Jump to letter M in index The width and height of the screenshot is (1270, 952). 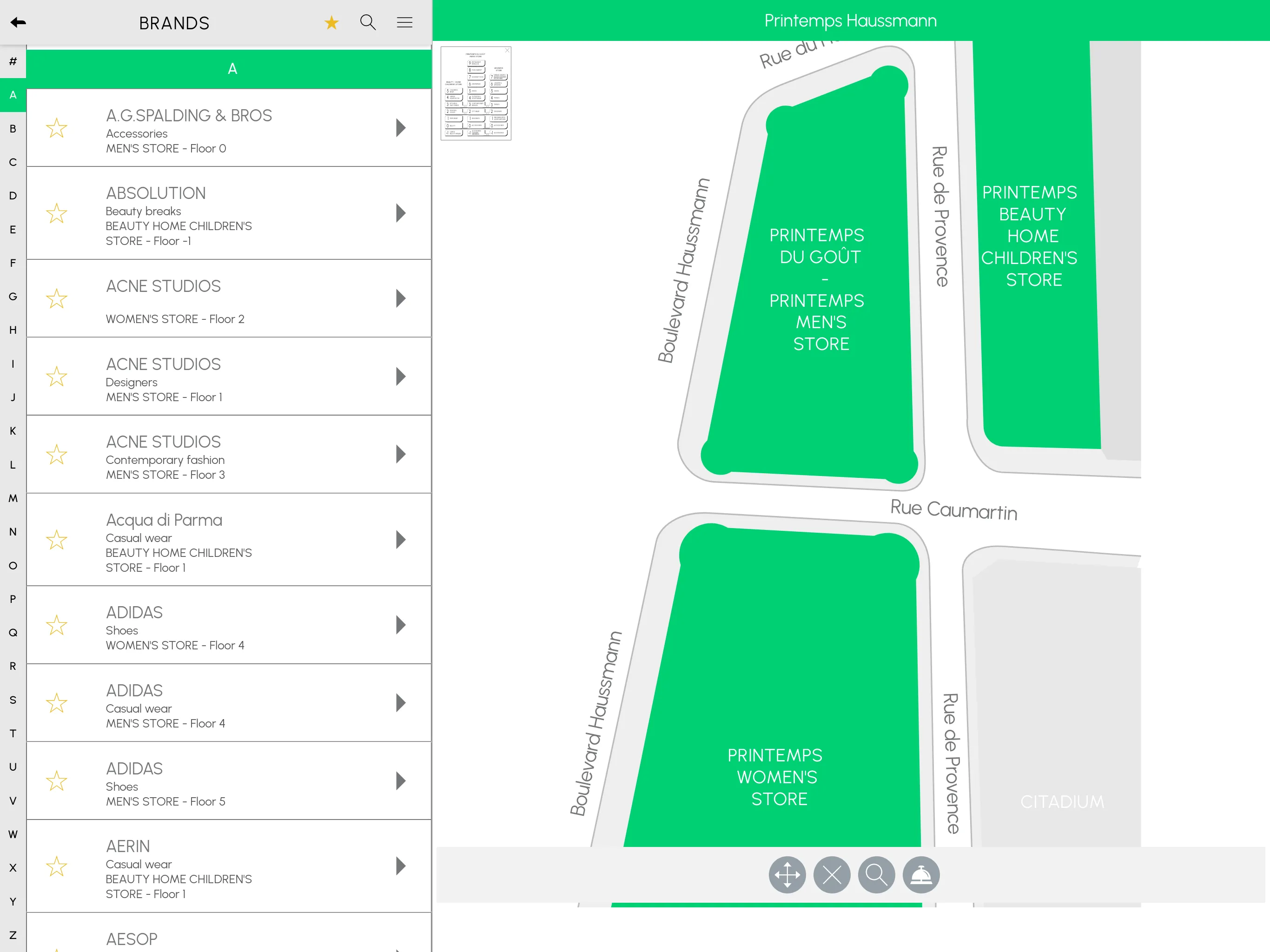point(13,498)
